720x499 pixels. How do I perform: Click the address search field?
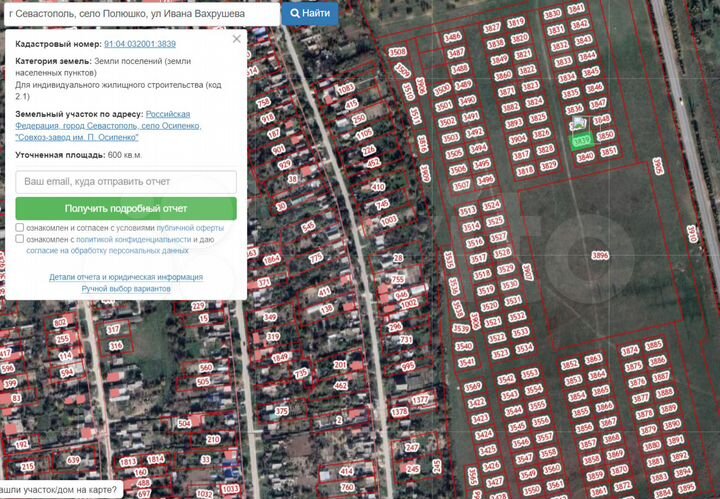tap(140, 13)
